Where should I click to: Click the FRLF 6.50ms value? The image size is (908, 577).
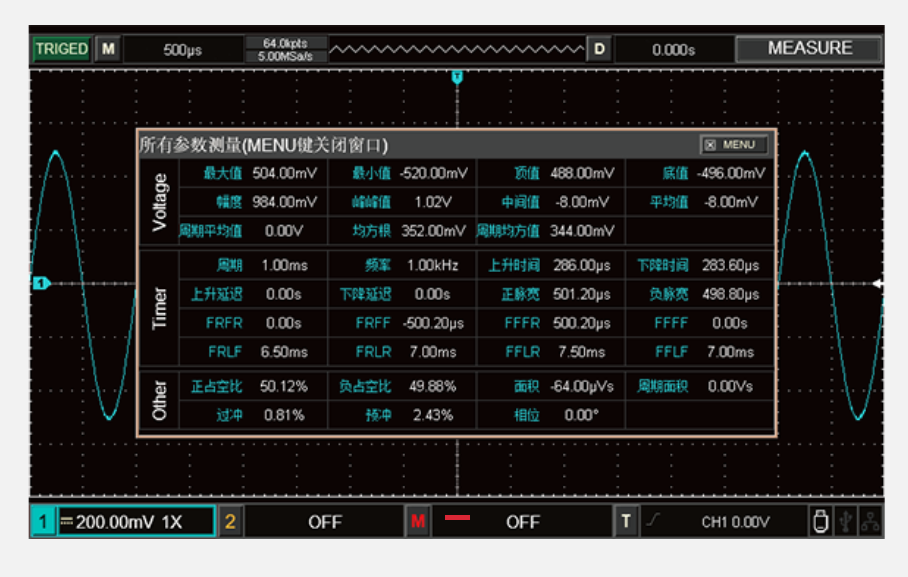coord(284,352)
